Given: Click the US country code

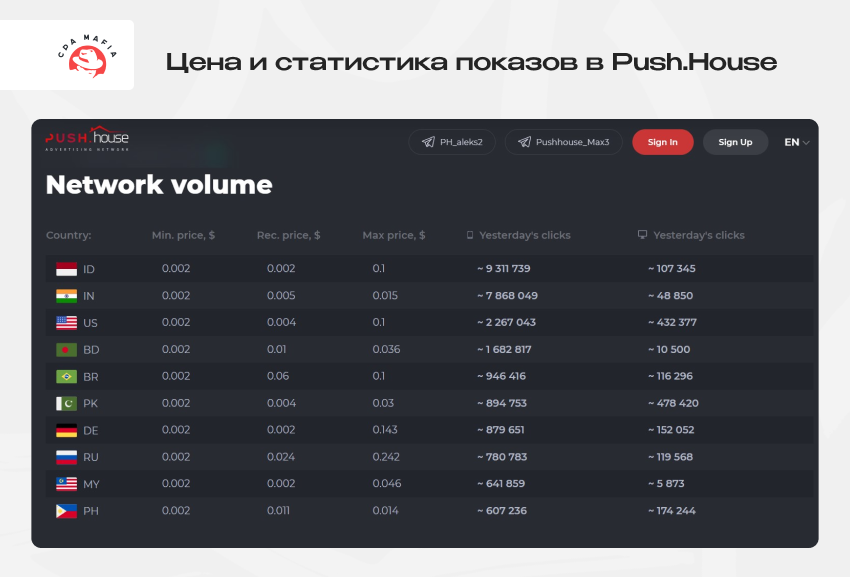Looking at the screenshot, I should tap(91, 323).
